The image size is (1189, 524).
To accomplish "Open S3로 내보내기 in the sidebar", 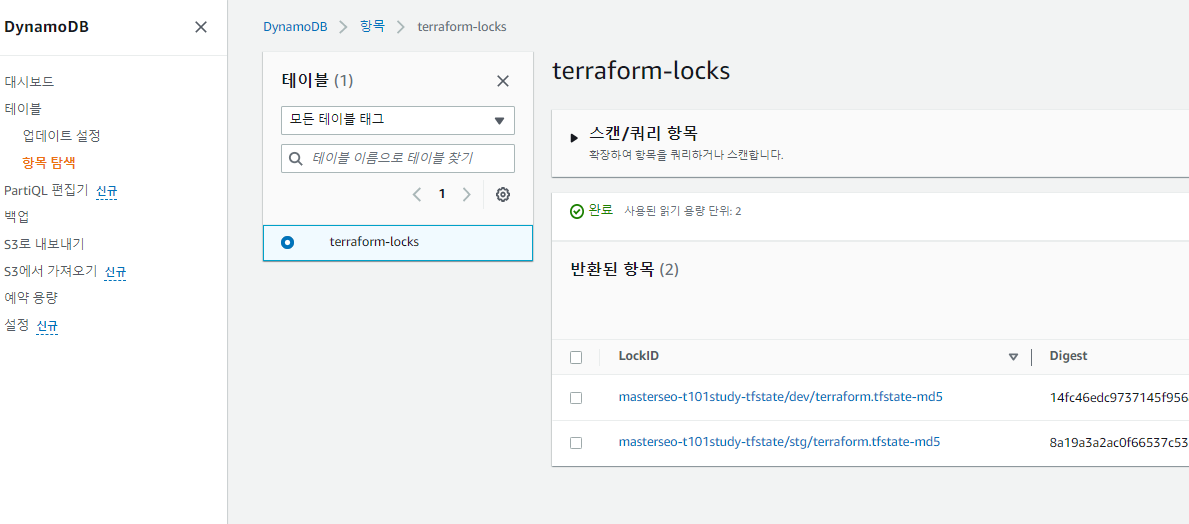I will (x=44, y=244).
